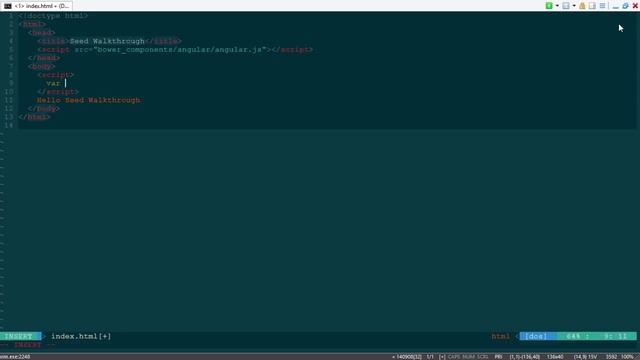The height and width of the screenshot is (360, 640).
Task: Click the html filetype label in statusline
Action: [500, 336]
